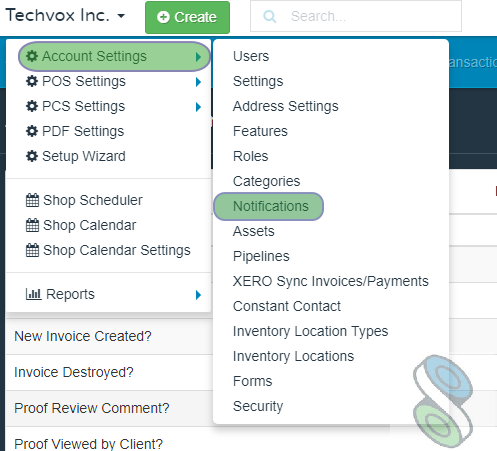Expand the Account Settings submenu arrow
This screenshot has width=497, height=451.
198,57
